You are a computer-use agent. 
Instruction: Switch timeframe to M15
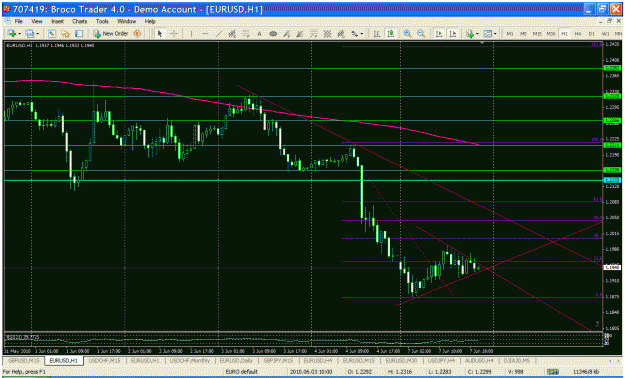537,34
